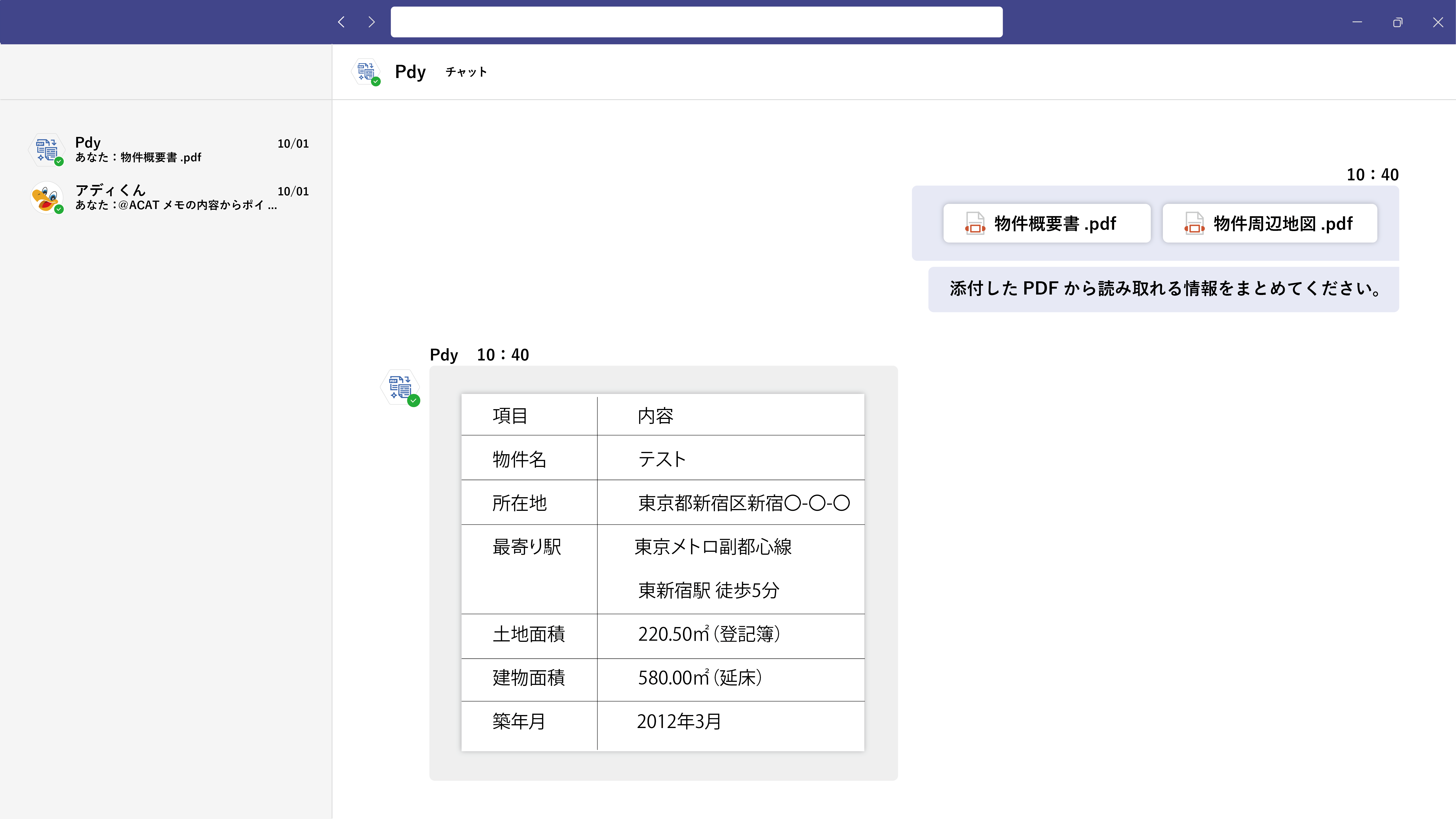Click the アディくん duck avatar
This screenshot has width=1456, height=819.
pos(47,197)
